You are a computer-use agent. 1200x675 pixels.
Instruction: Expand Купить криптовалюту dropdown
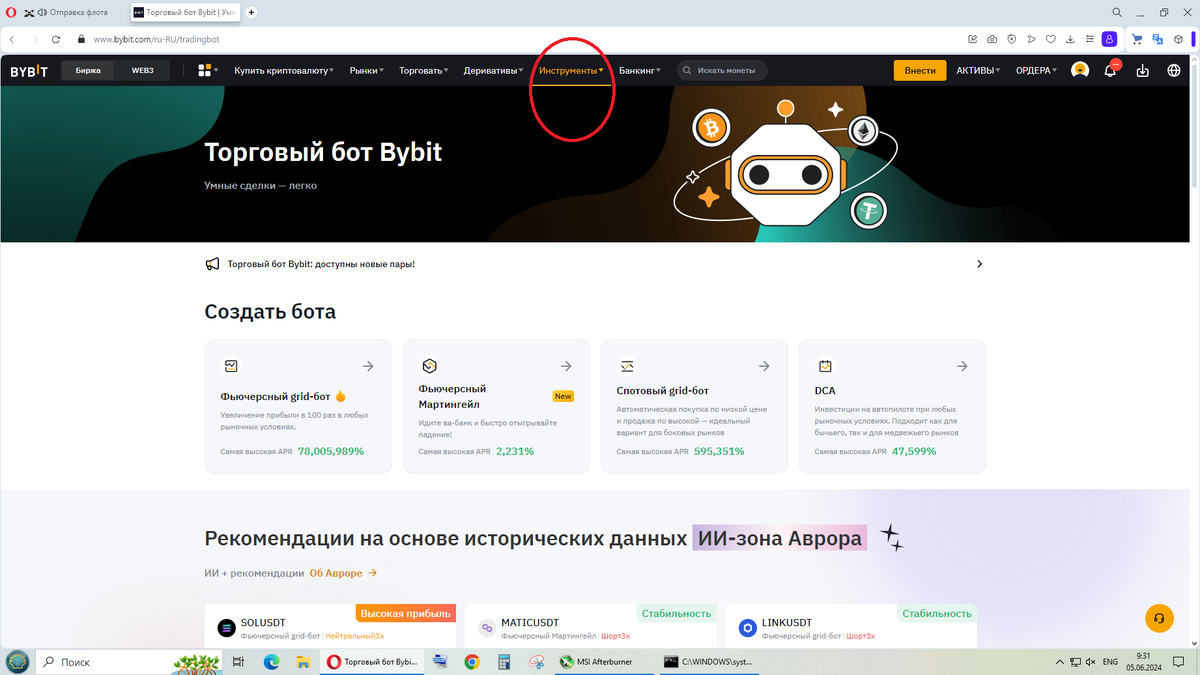click(x=286, y=71)
